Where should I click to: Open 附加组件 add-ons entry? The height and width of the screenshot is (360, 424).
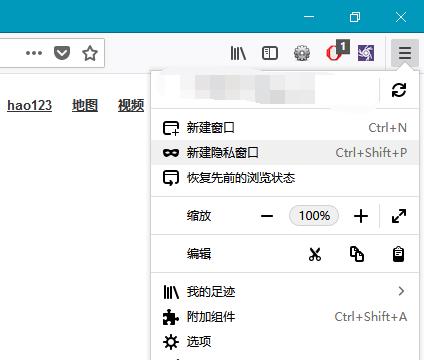tap(285, 317)
